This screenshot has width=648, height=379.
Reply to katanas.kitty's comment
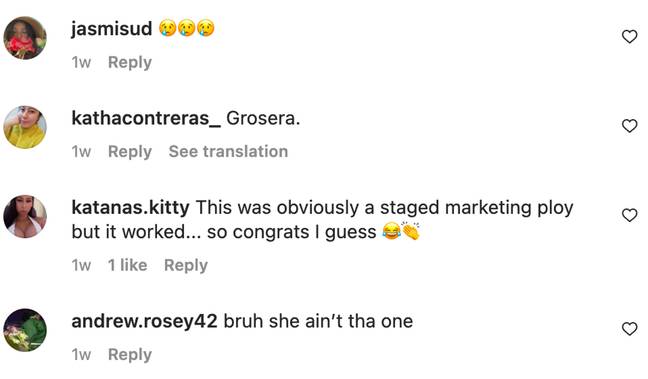pos(186,265)
